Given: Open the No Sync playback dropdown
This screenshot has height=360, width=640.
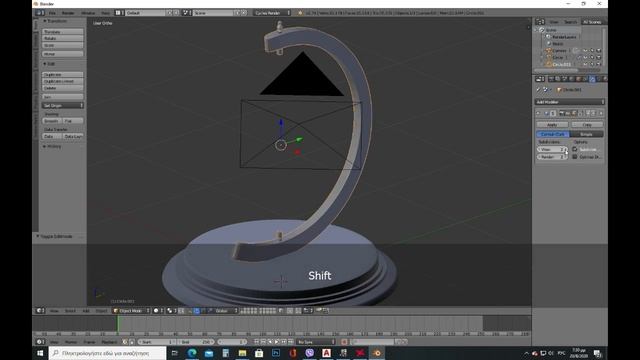Looking at the screenshot, I should coord(316,342).
